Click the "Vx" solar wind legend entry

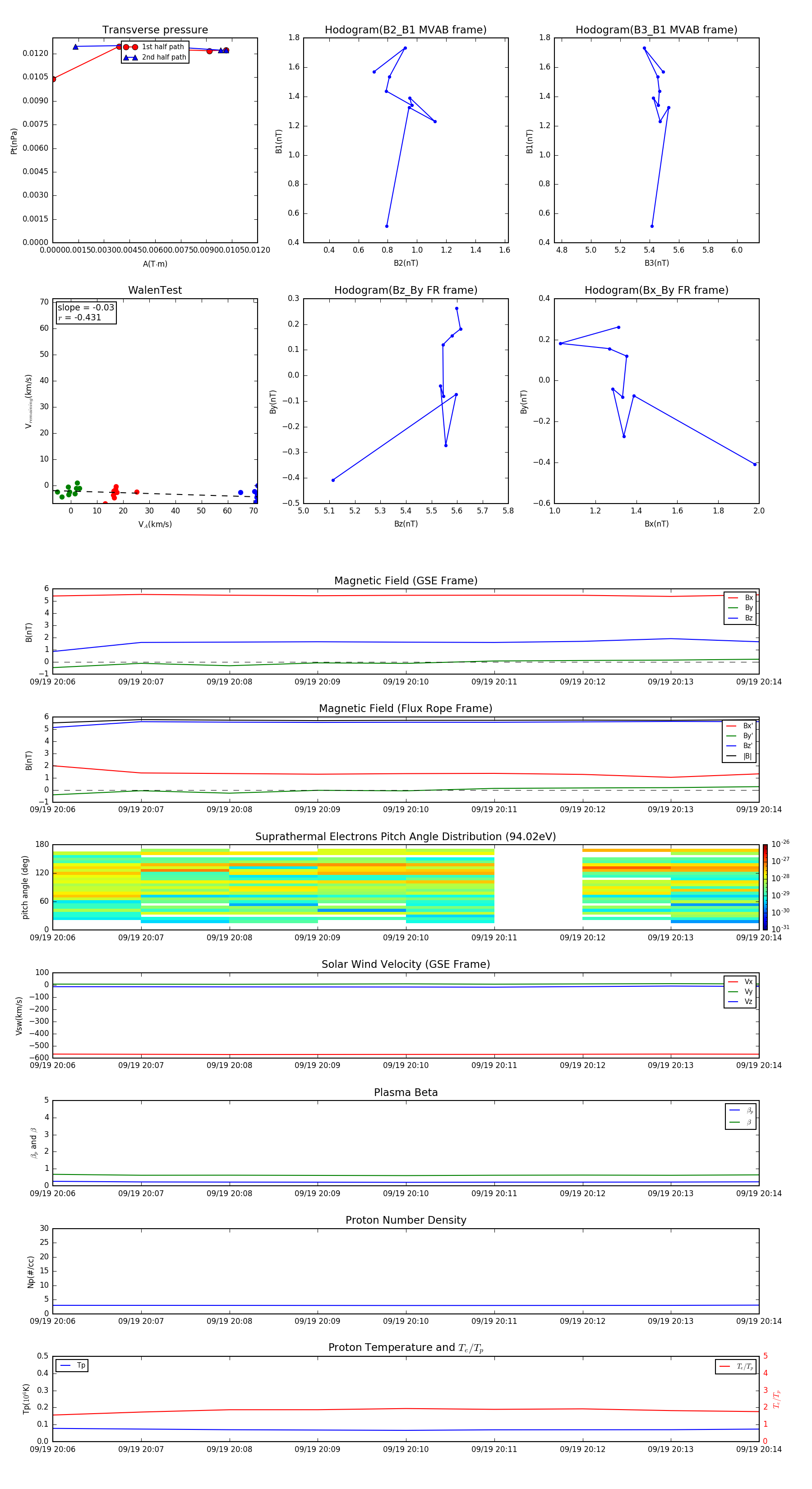pos(740,981)
